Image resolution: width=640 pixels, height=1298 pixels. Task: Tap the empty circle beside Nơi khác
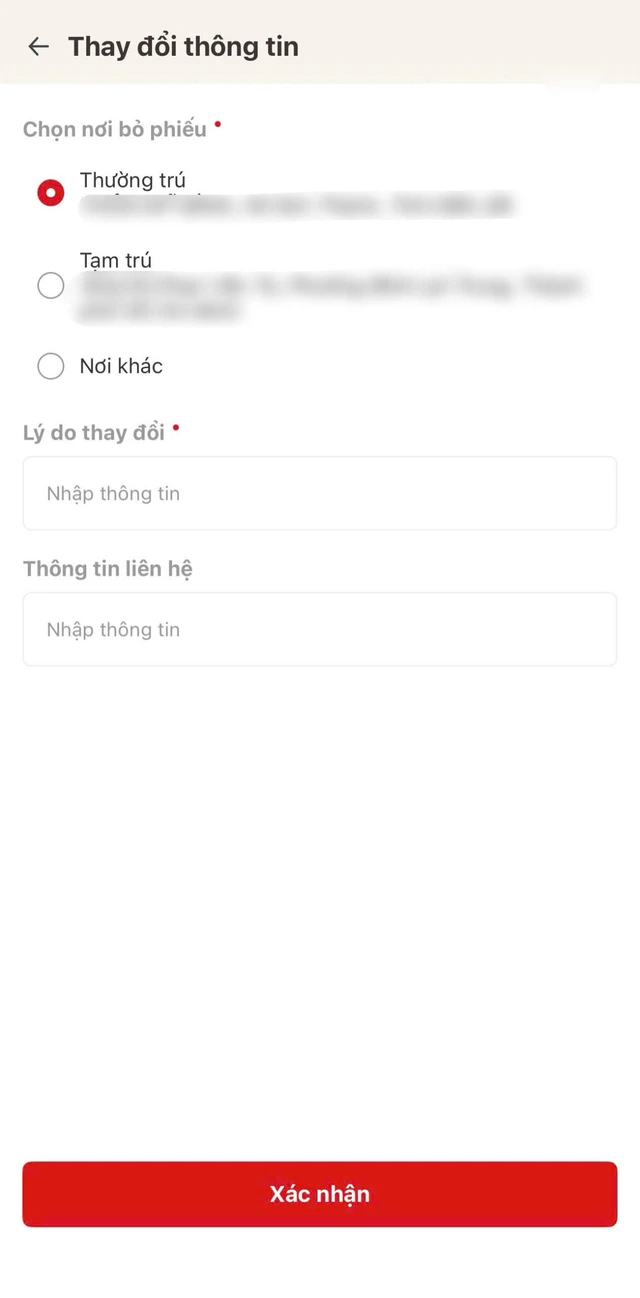click(50, 366)
